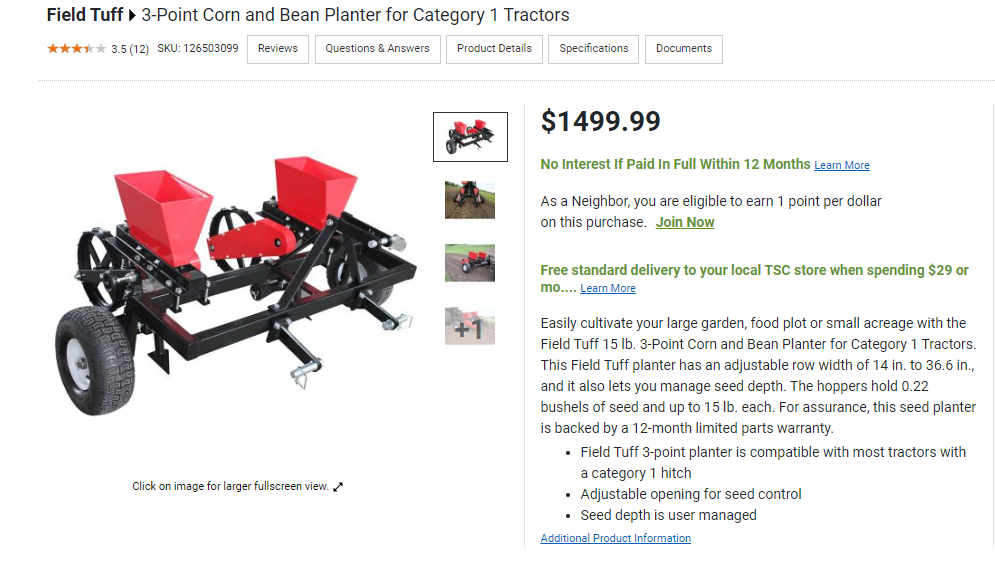Click Learn More beside the No Interest offer
This screenshot has width=995, height=570.
coord(842,166)
